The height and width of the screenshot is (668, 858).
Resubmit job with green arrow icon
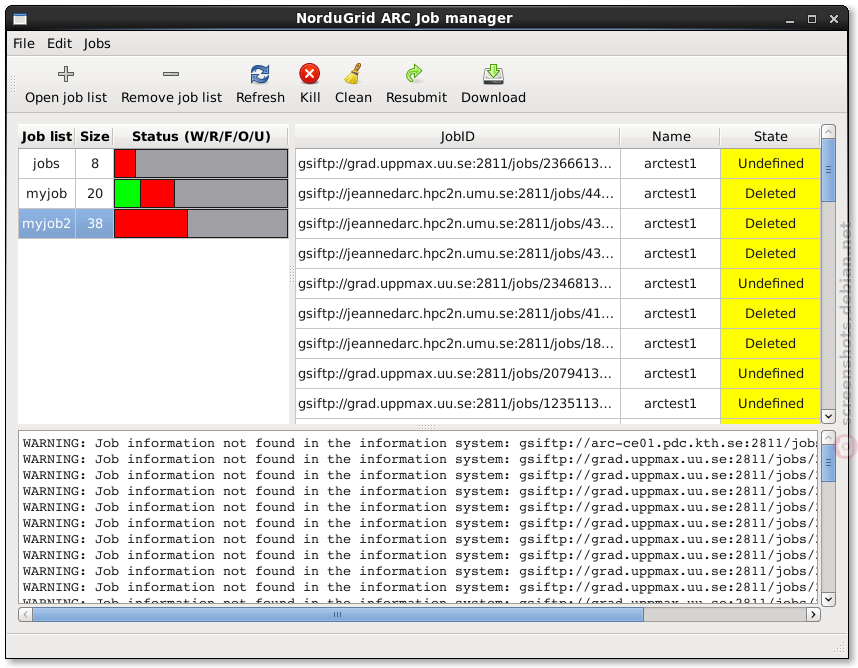[x=414, y=74]
